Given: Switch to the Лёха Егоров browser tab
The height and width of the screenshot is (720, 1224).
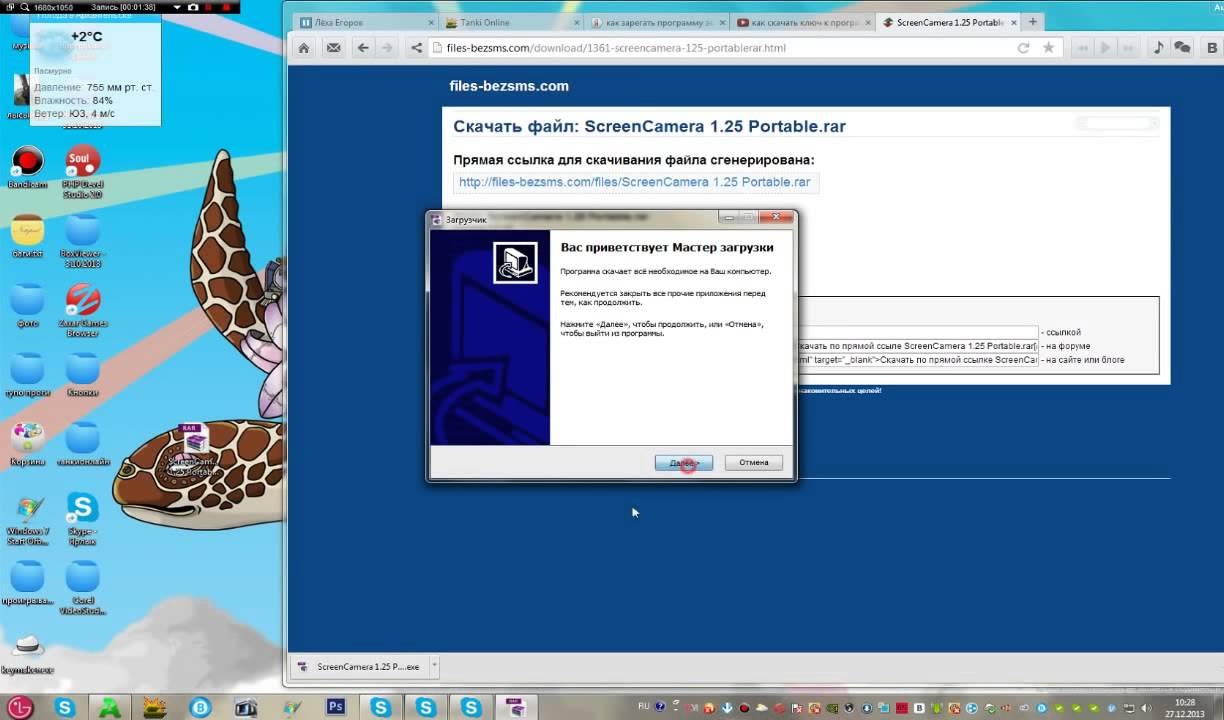Looking at the screenshot, I should coord(366,22).
